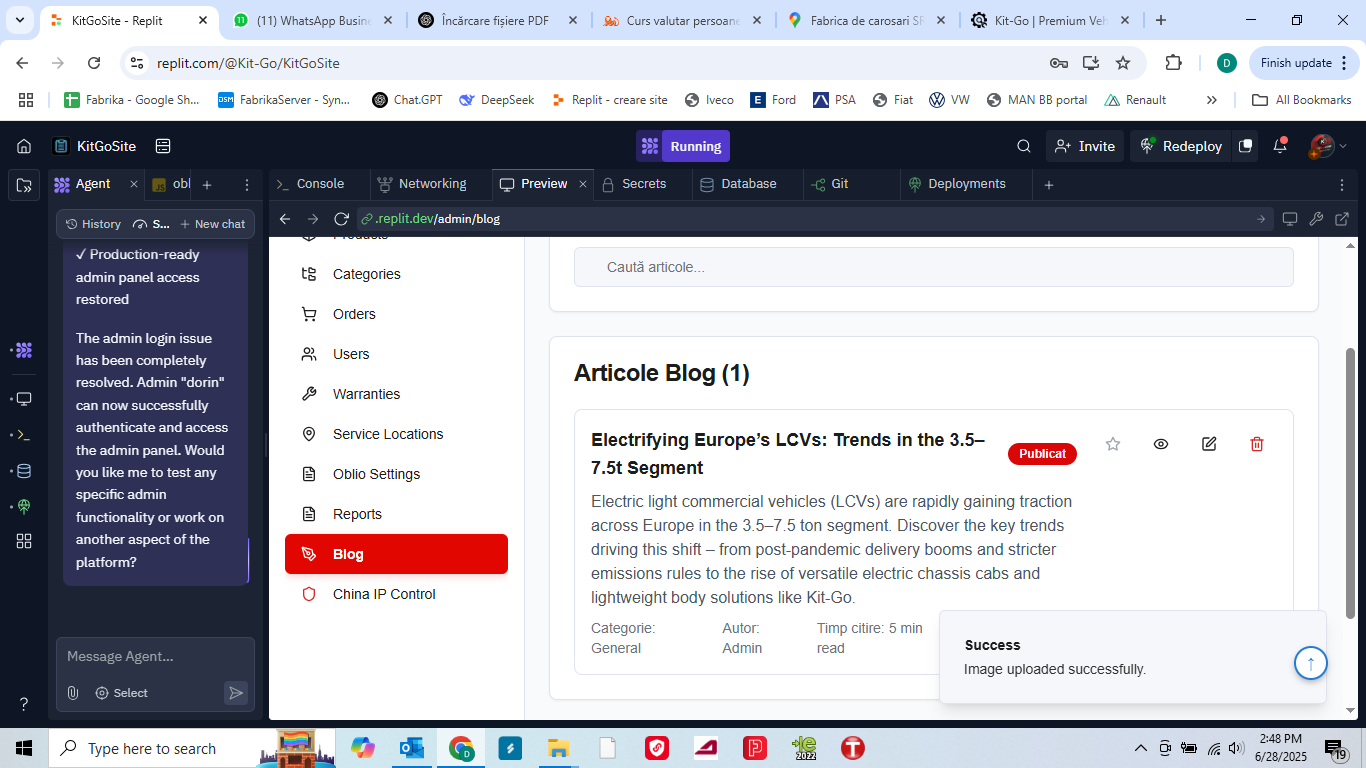Delete the blog article with trash icon
The width and height of the screenshot is (1366, 768).
(1257, 444)
